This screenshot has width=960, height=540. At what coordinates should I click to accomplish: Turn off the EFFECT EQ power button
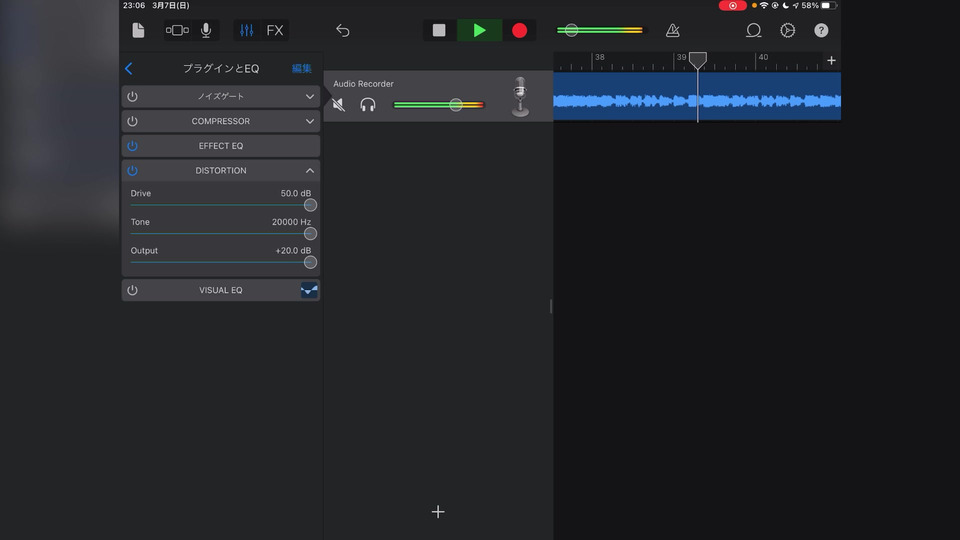132,146
